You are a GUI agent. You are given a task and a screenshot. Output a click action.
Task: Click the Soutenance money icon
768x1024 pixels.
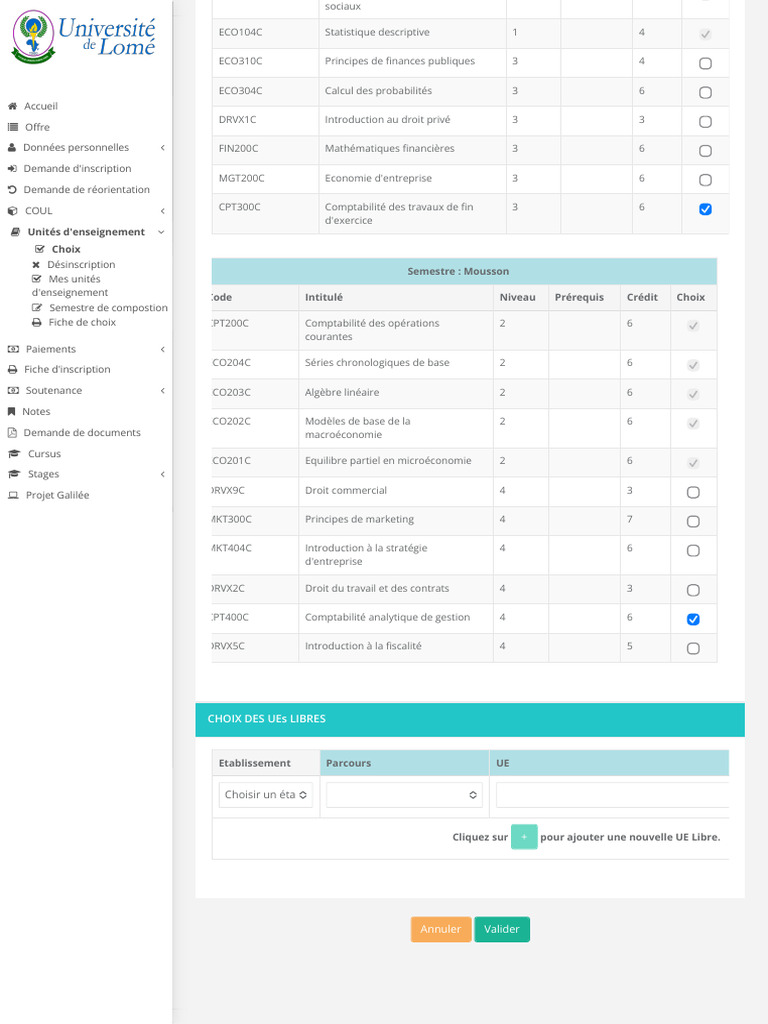(x=13, y=391)
